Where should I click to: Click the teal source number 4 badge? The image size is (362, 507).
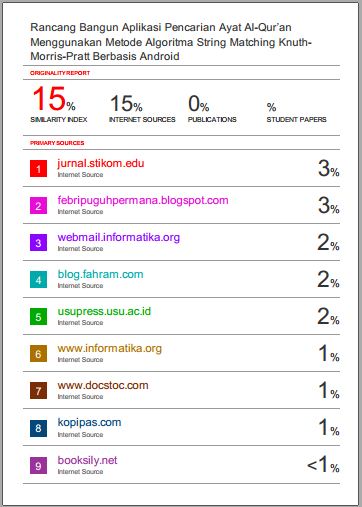[38, 280]
